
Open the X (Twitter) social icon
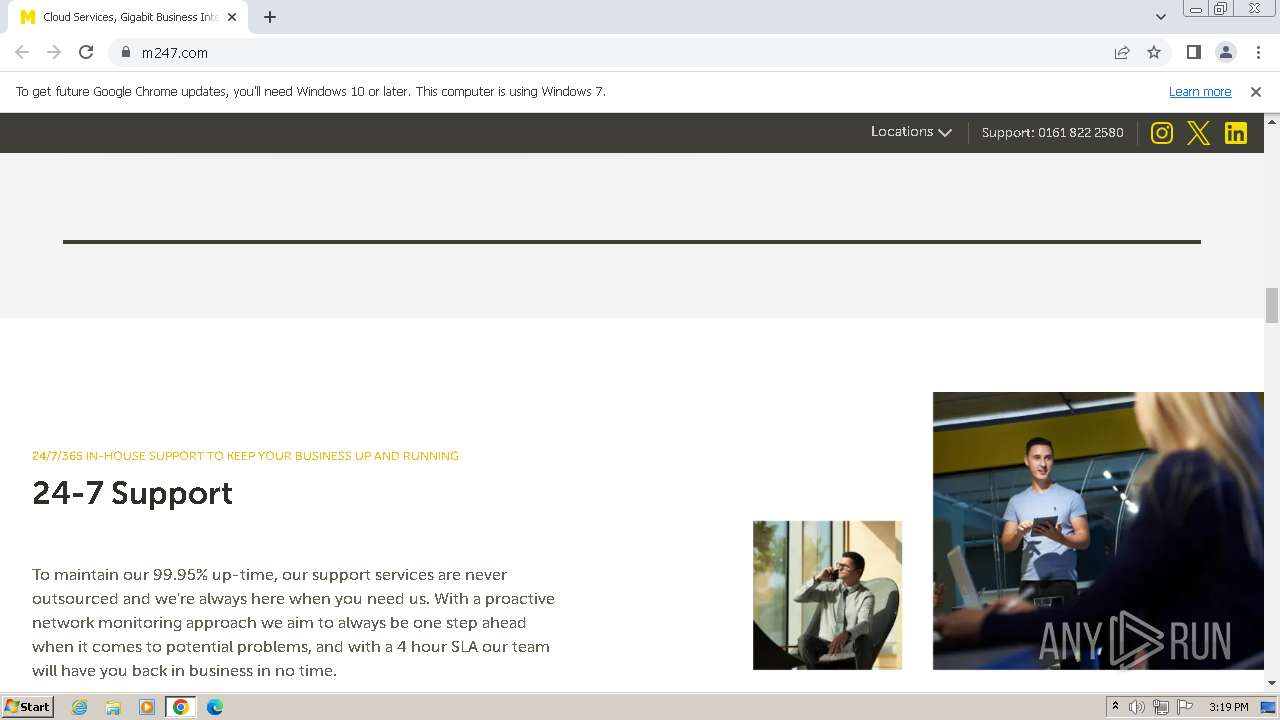(1198, 133)
